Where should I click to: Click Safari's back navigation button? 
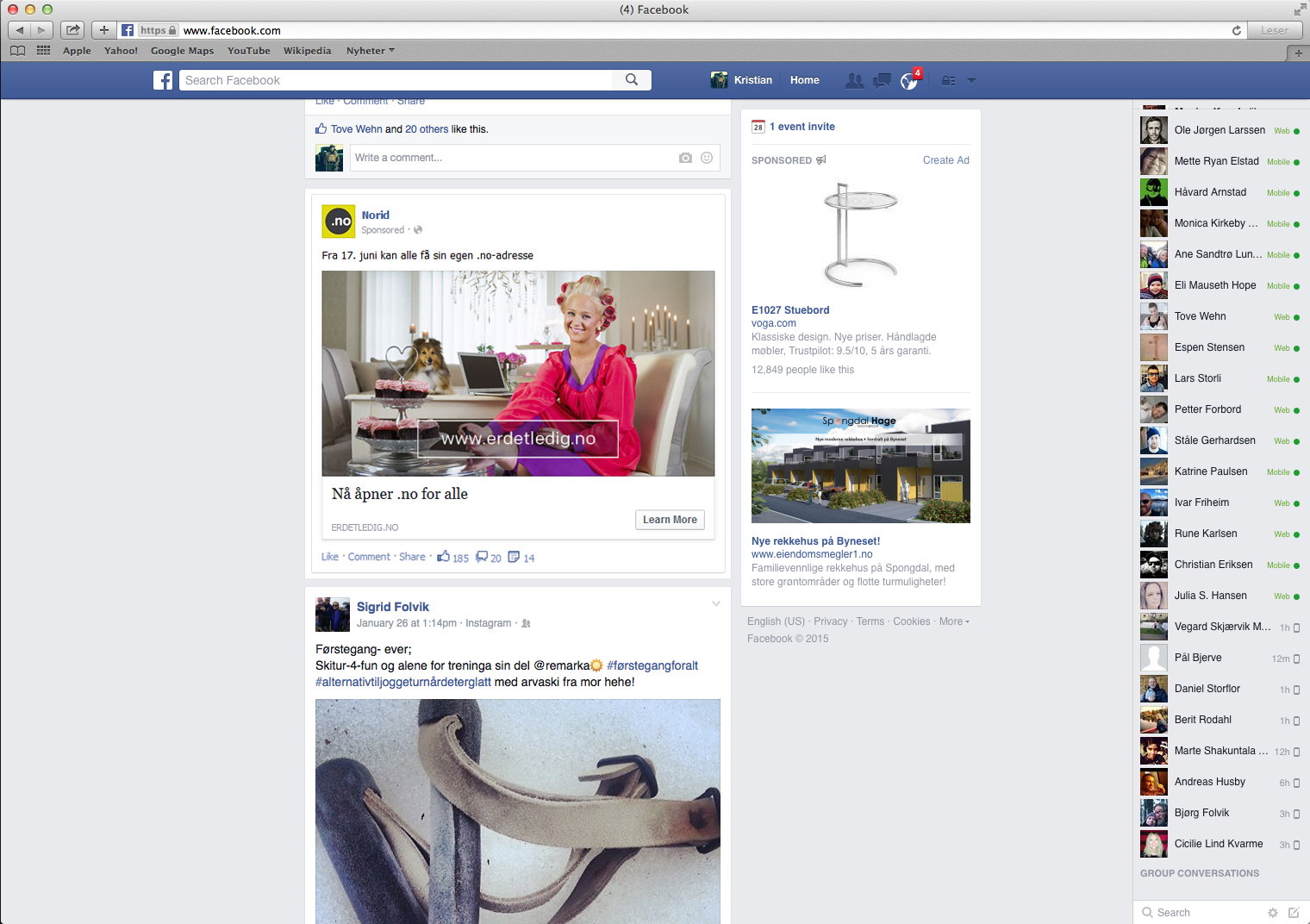pos(19,30)
